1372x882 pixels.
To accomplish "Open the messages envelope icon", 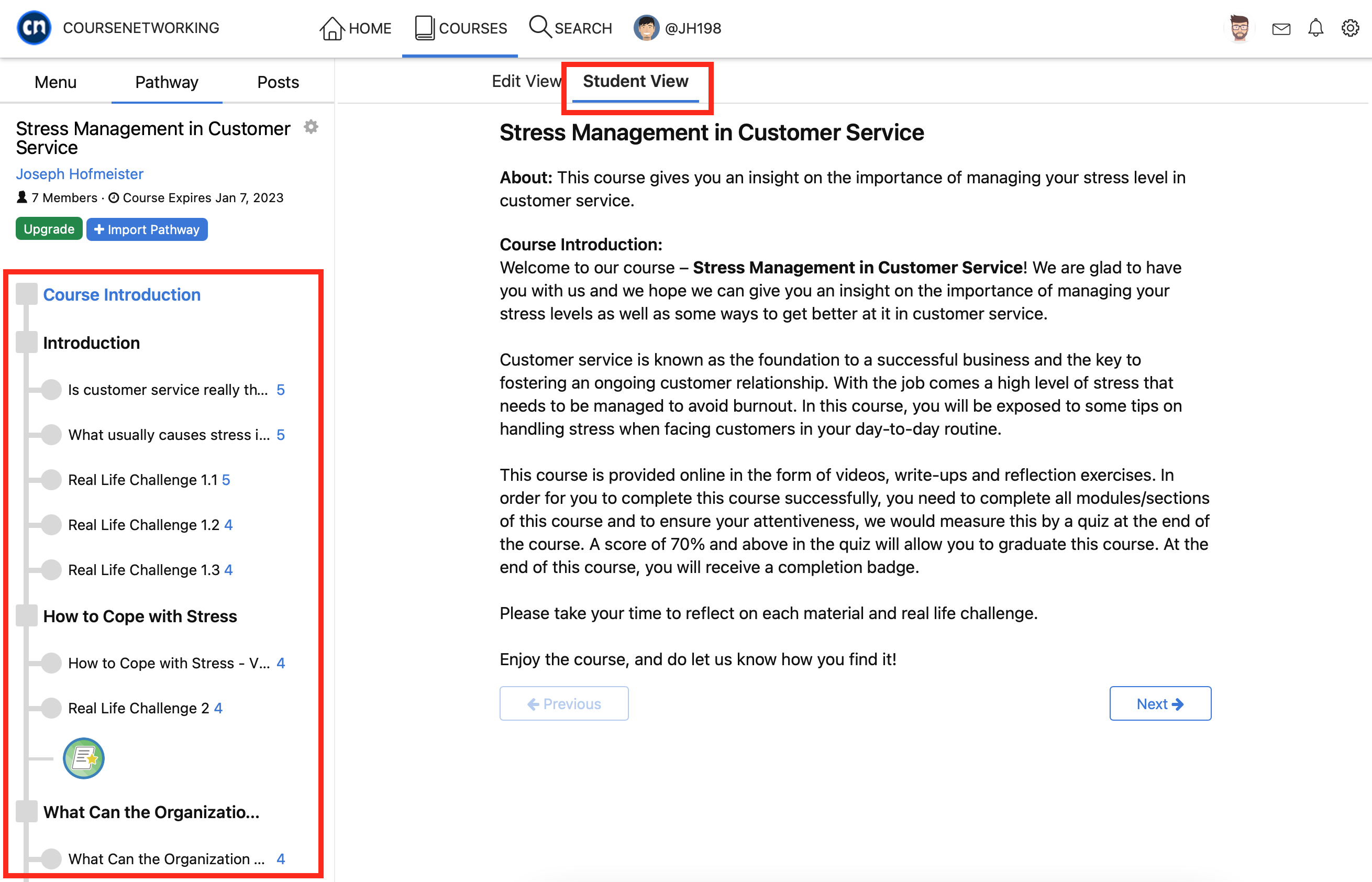I will (1281, 29).
